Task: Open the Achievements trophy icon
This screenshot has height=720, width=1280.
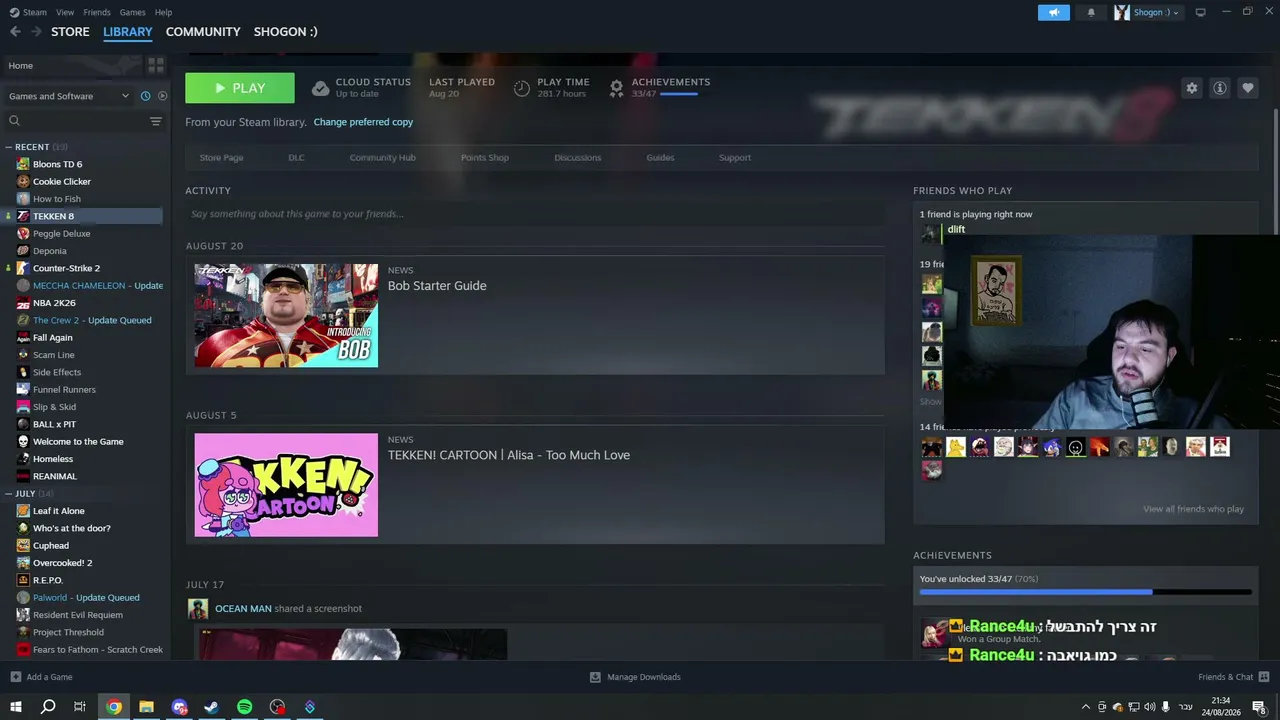Action: pyautogui.click(x=616, y=88)
